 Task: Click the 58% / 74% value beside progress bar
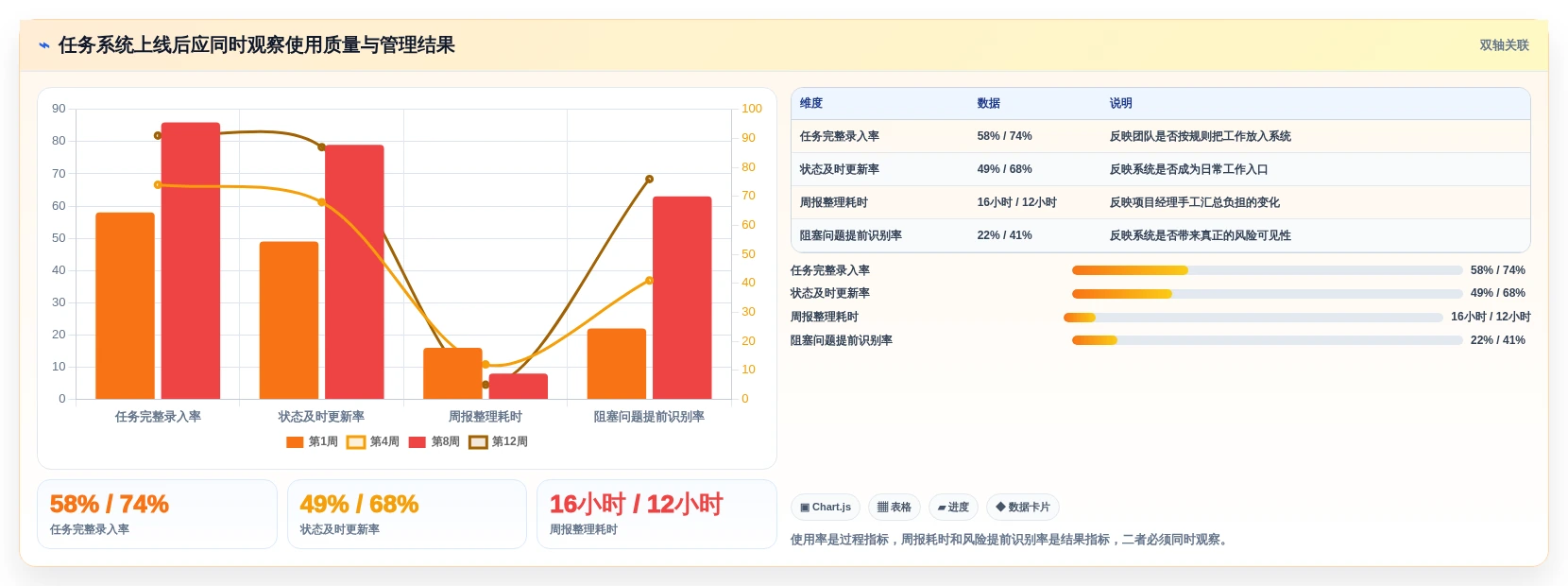1498,270
